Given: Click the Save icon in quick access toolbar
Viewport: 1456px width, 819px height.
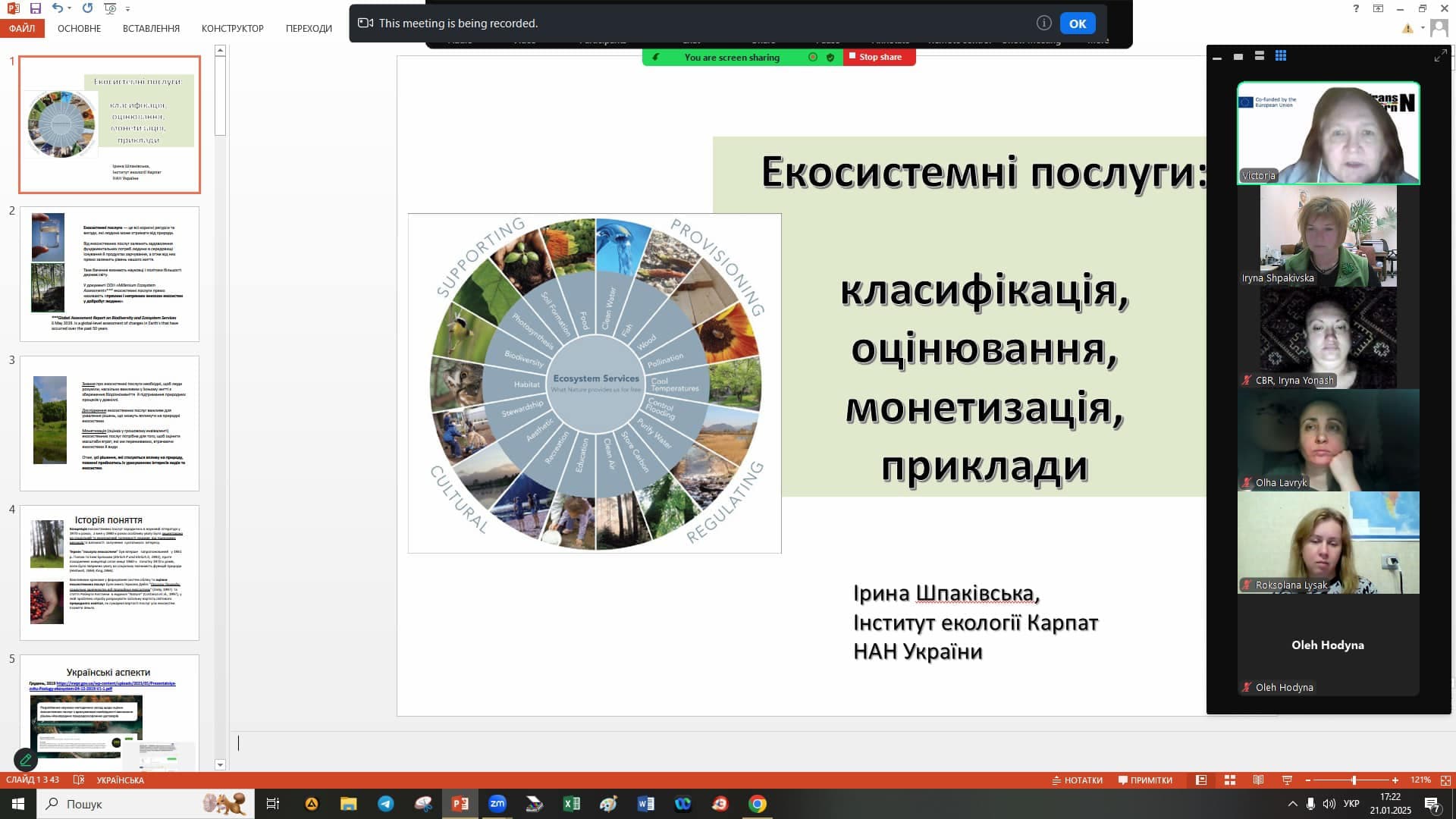Looking at the screenshot, I should 36,8.
